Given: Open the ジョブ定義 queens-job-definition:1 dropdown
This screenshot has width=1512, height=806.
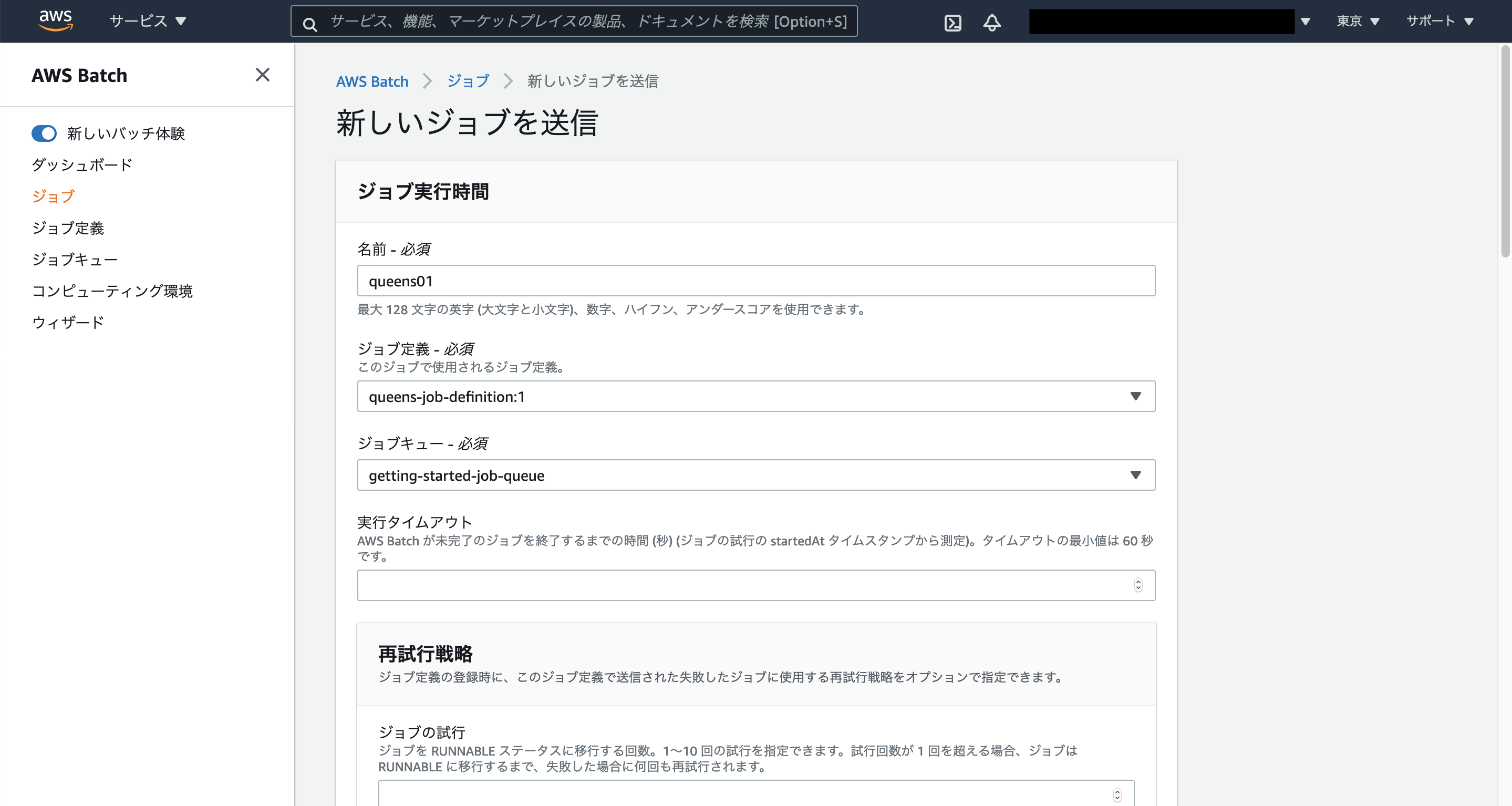Looking at the screenshot, I should (756, 396).
